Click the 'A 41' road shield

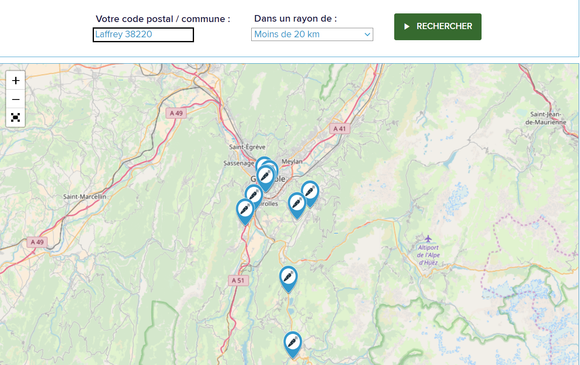pyautogui.click(x=340, y=129)
